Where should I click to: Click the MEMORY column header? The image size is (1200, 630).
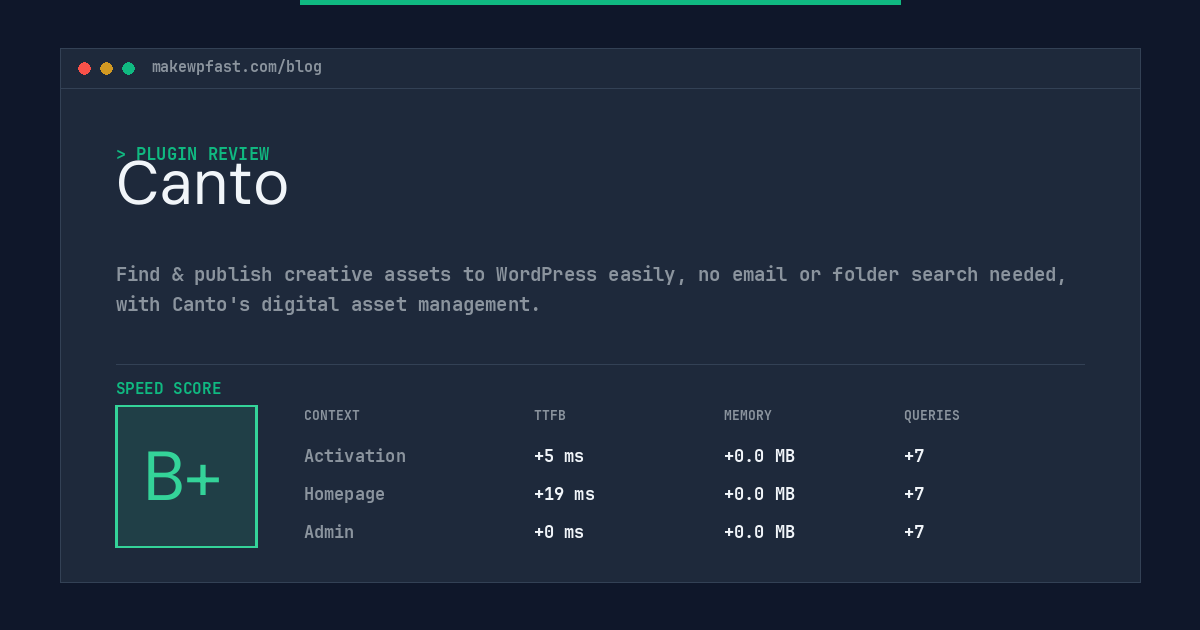coord(748,416)
